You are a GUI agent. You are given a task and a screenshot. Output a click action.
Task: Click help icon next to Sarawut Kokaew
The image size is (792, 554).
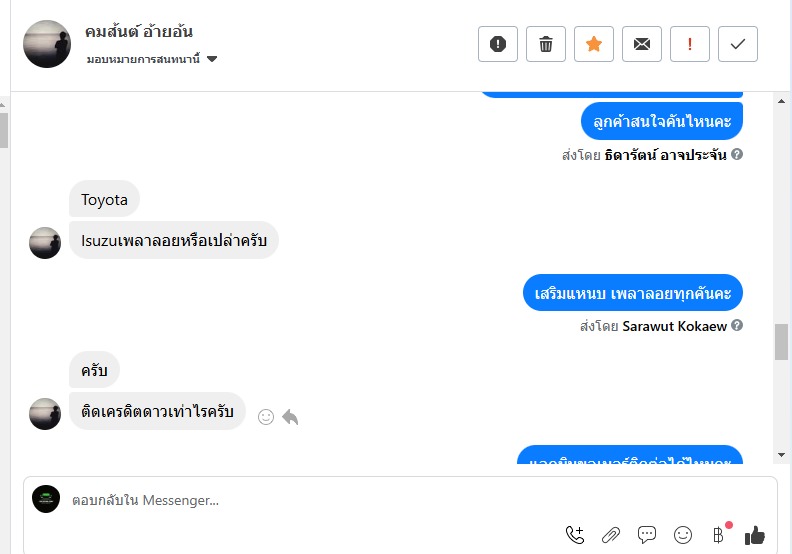tap(737, 326)
